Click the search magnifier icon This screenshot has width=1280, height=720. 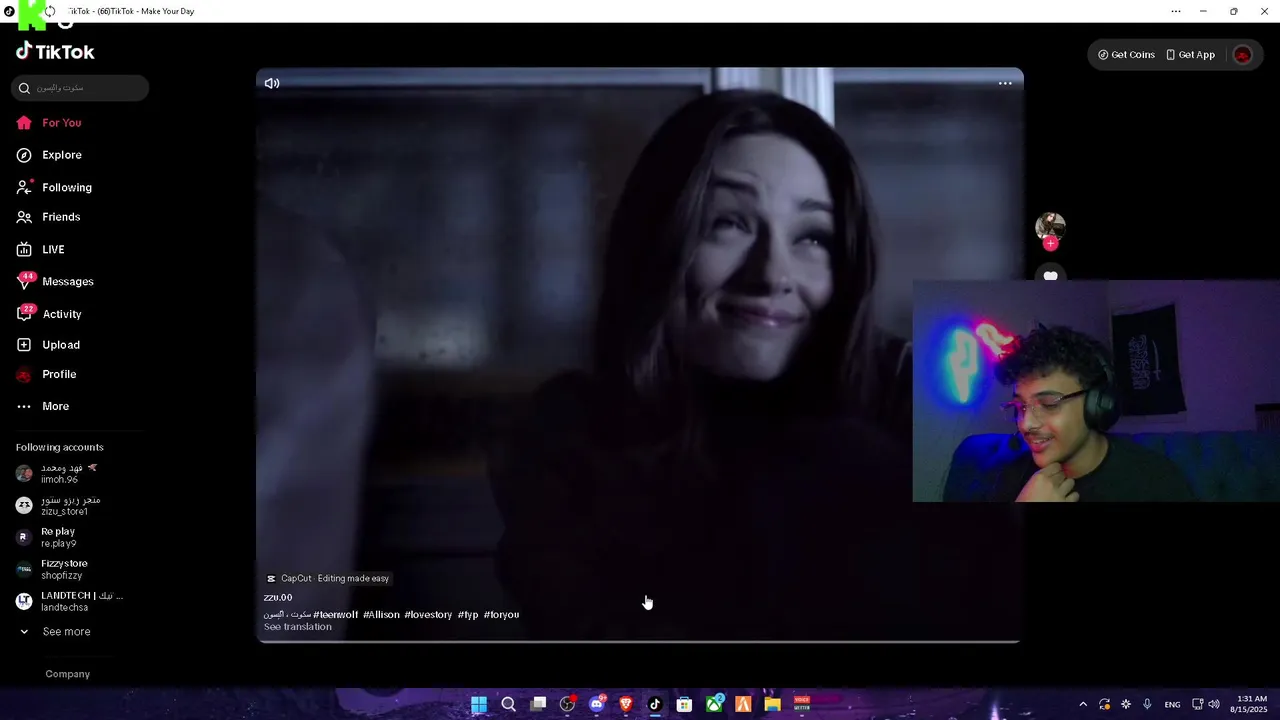[24, 88]
